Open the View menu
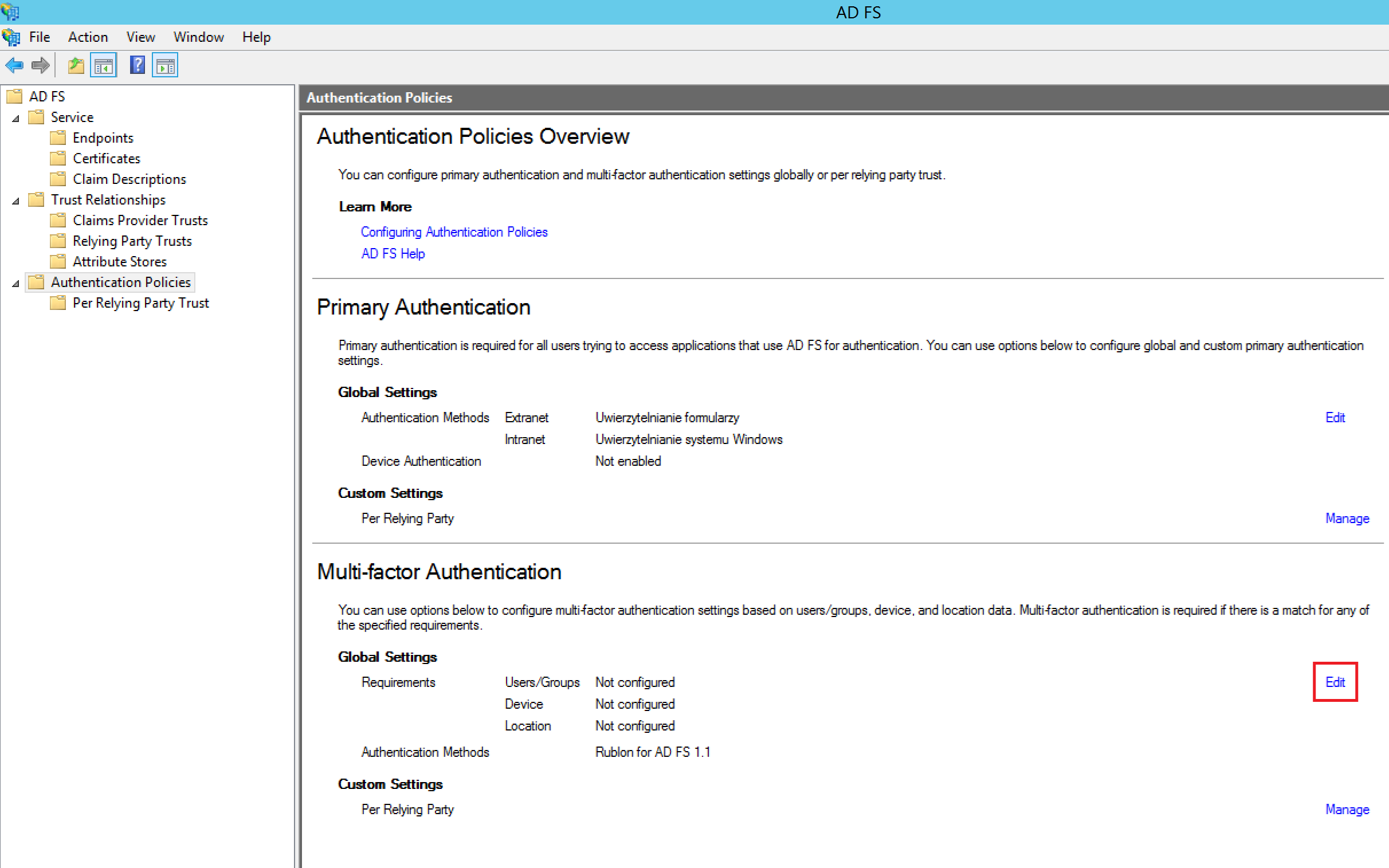 [140, 37]
